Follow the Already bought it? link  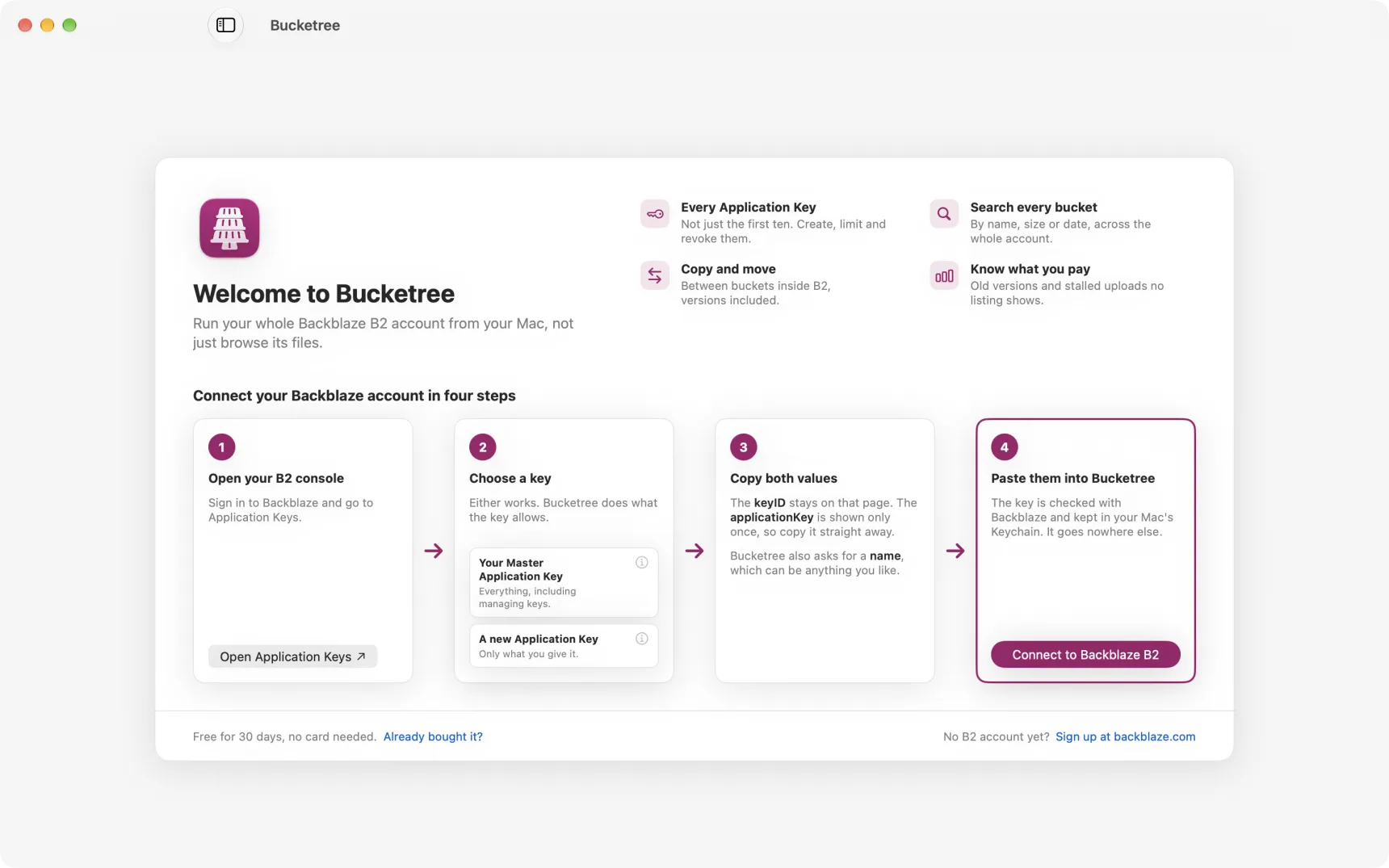pos(433,736)
